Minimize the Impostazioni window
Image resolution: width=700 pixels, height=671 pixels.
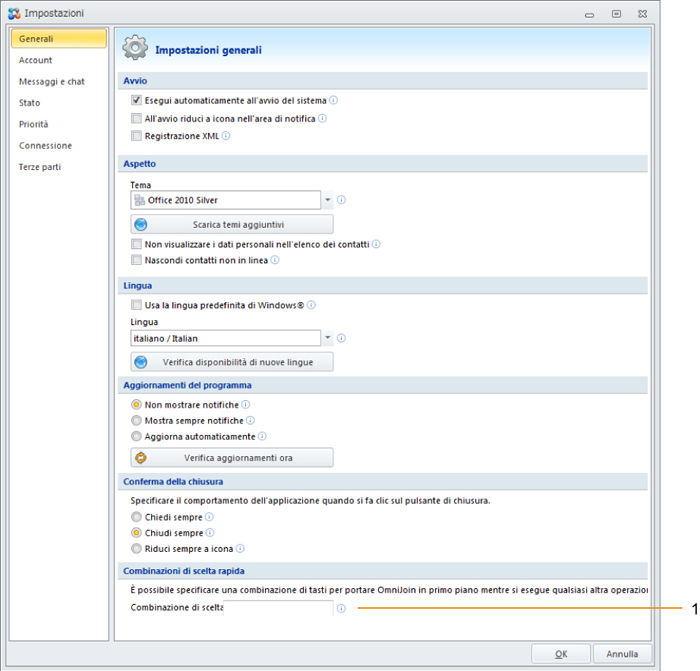pyautogui.click(x=589, y=15)
